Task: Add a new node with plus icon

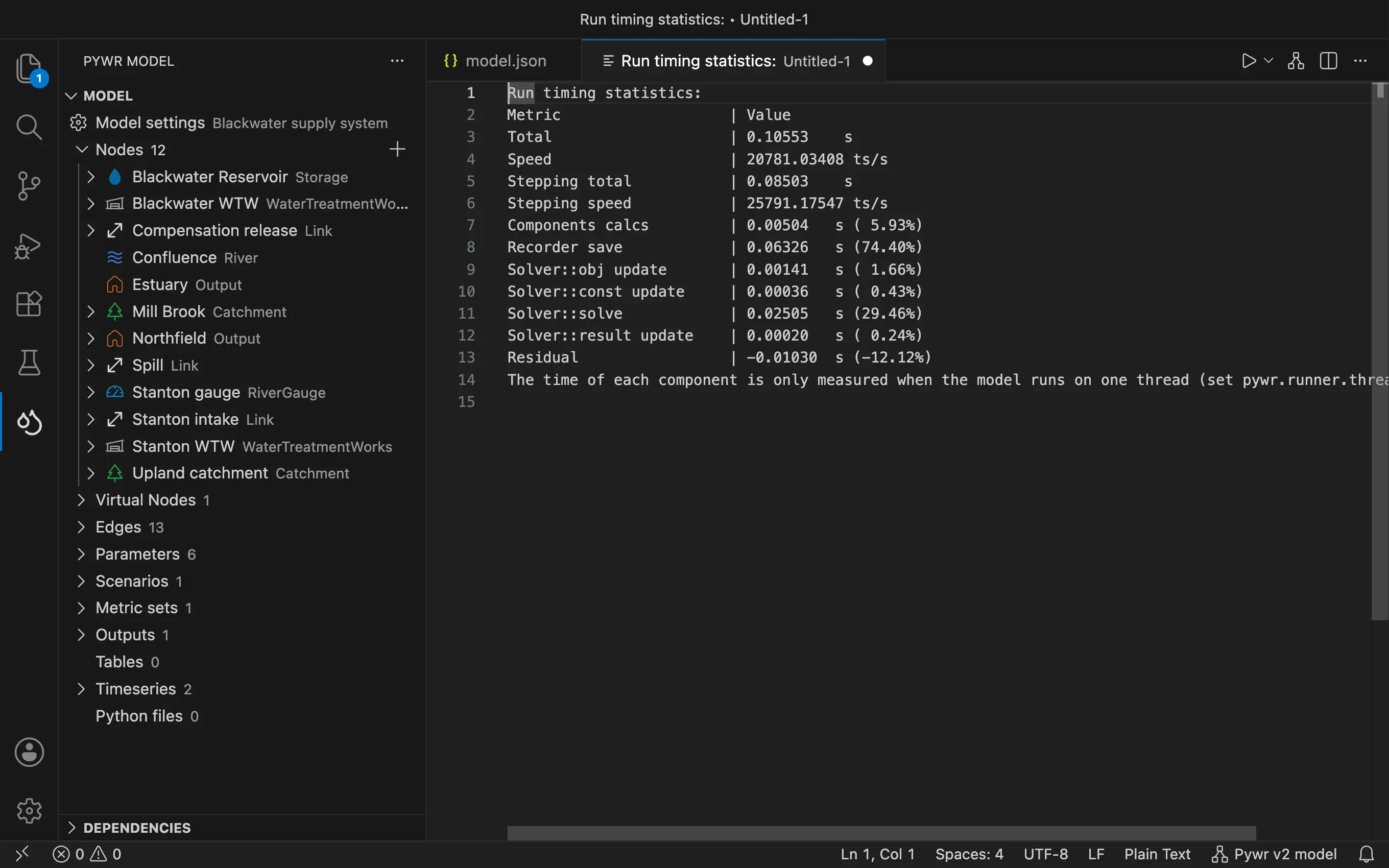Action: click(x=397, y=149)
